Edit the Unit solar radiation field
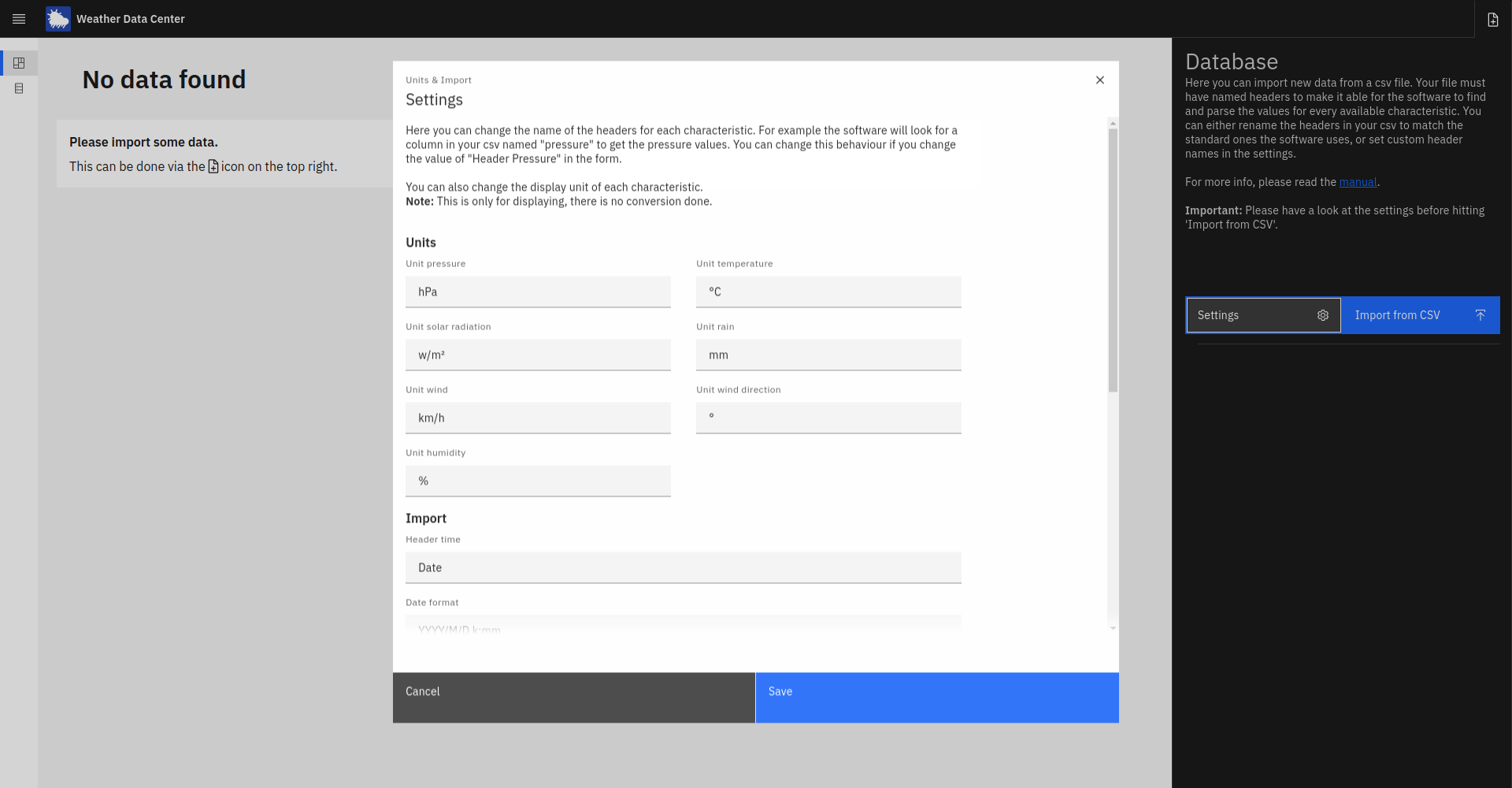The image size is (1512, 788). (538, 355)
